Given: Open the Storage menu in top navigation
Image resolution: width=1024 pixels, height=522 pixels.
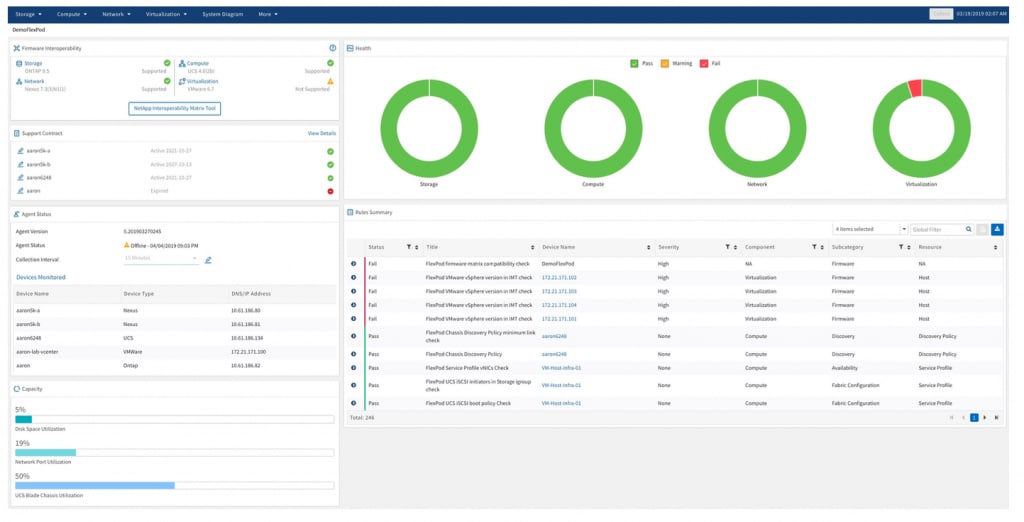Looking at the screenshot, I should click(x=27, y=15).
